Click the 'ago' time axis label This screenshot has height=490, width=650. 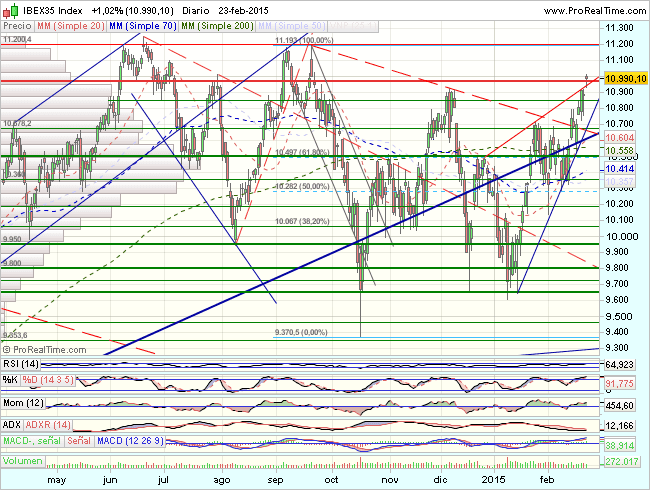point(222,480)
